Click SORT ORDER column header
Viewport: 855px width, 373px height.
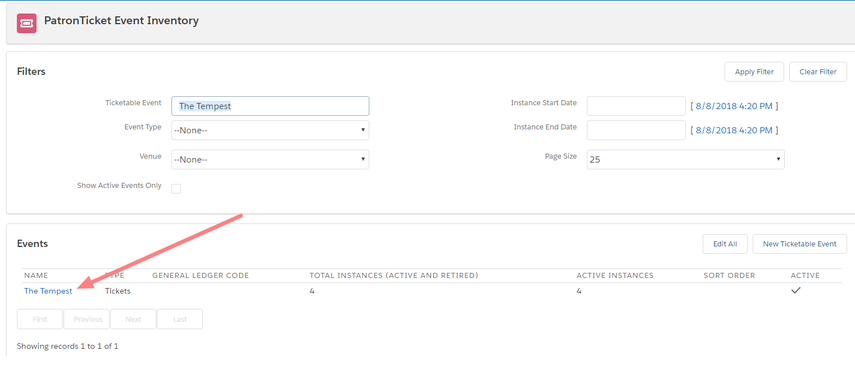[x=729, y=275]
